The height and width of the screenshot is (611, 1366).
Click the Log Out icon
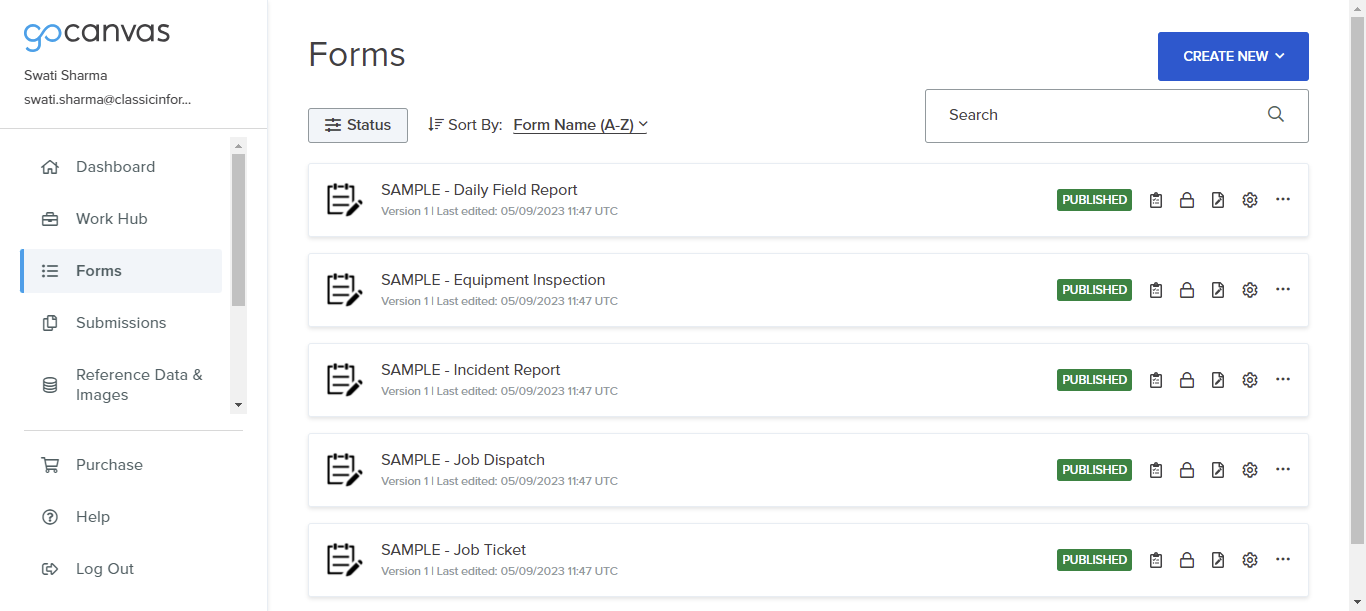[50, 568]
